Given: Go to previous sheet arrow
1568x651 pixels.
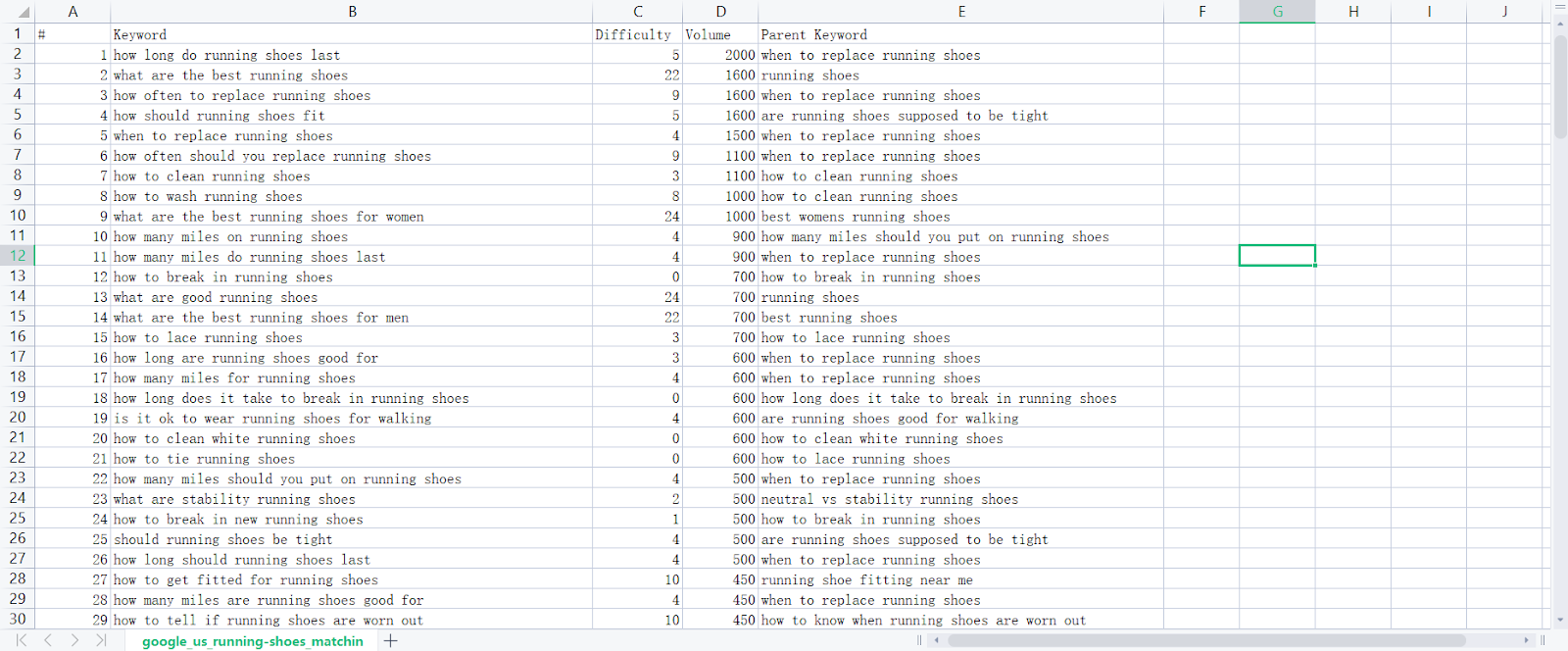Looking at the screenshot, I should (x=48, y=640).
